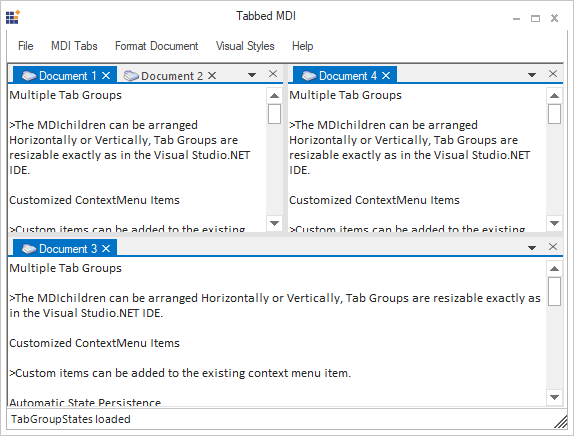The height and width of the screenshot is (436, 574).
Task: Open the Visual Styles menu
Action: [x=245, y=46]
